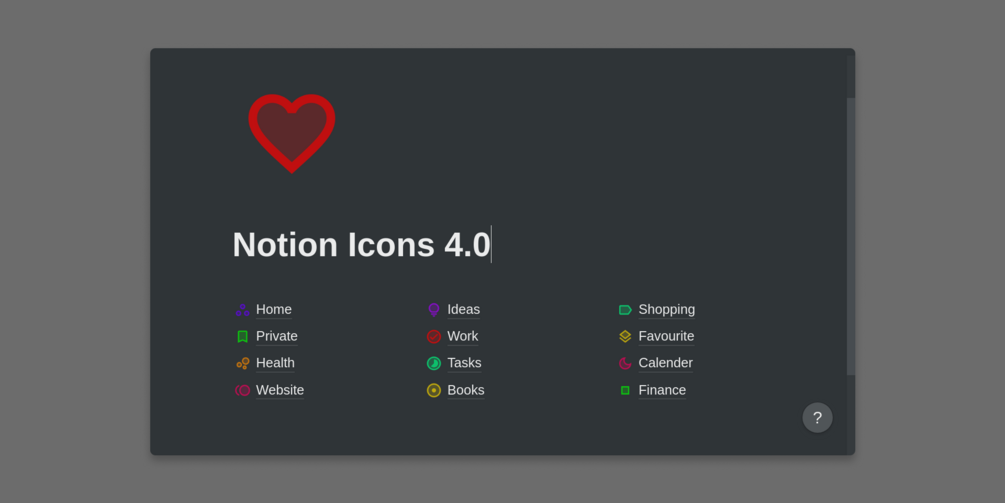Click the yellow circle icon beside Books

tap(434, 390)
